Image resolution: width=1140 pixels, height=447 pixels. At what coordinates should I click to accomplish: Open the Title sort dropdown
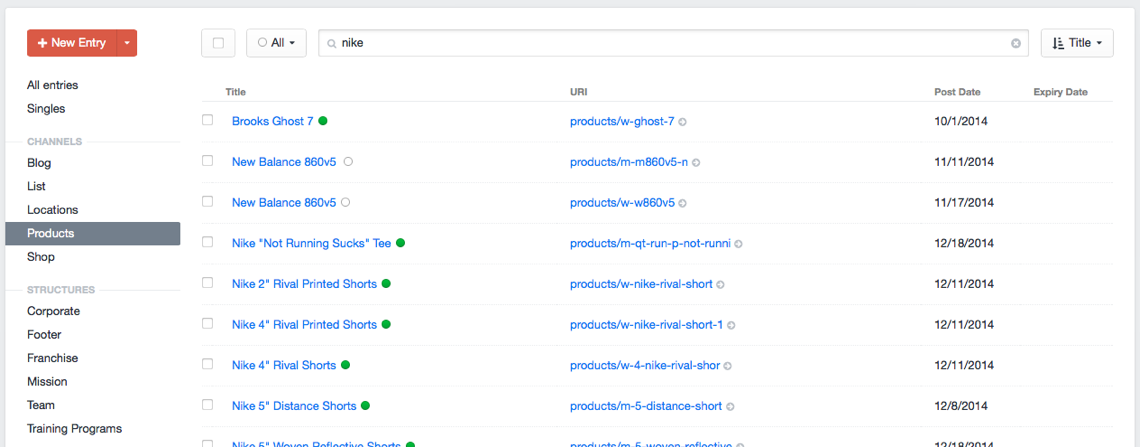click(1077, 43)
